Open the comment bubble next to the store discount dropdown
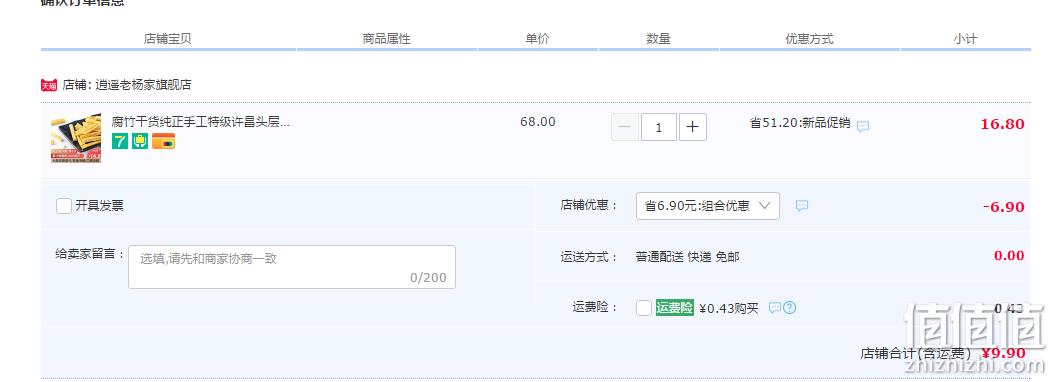Viewport: 1054px width, 382px height. click(x=802, y=206)
